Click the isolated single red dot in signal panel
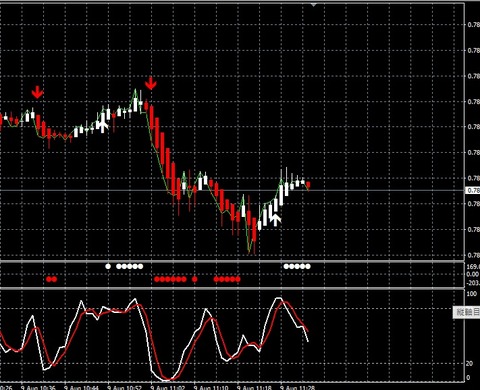 pyautogui.click(x=195, y=279)
